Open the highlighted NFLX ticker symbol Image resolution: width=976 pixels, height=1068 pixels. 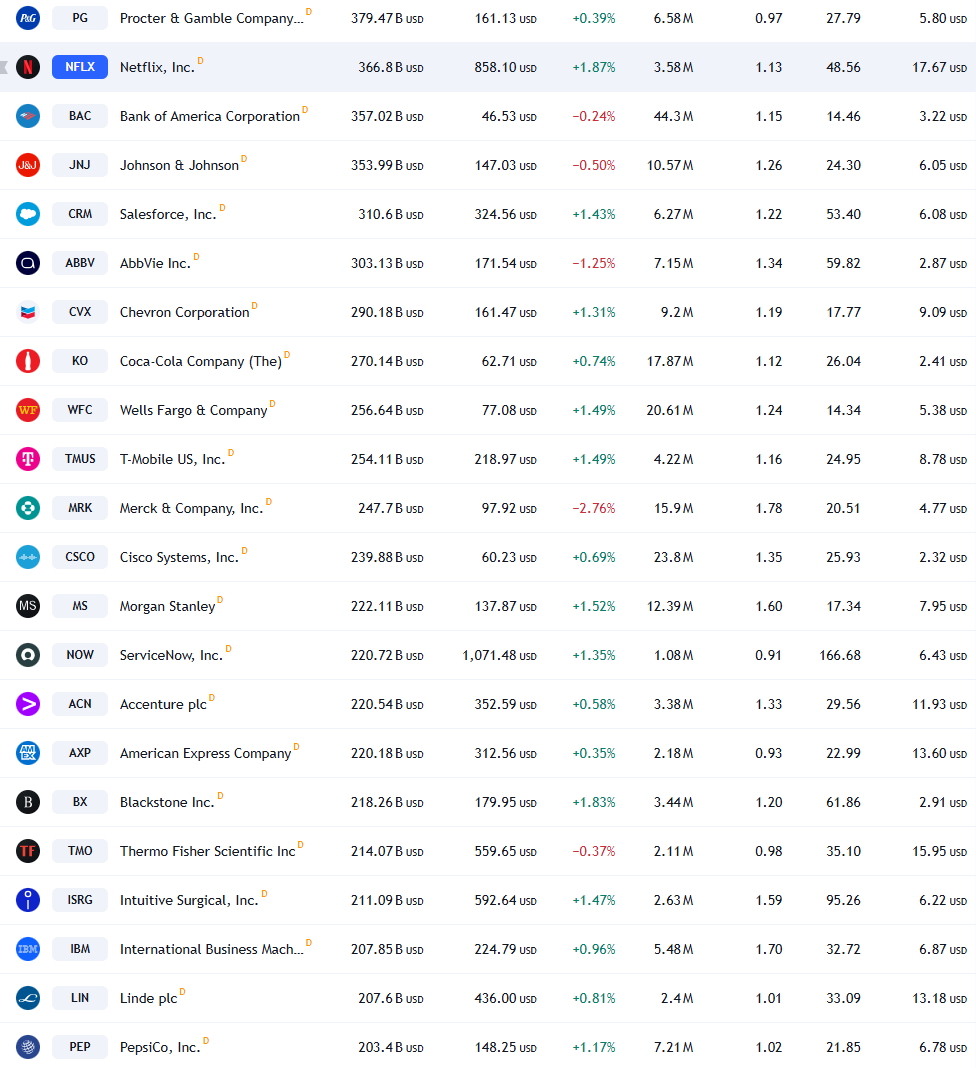tap(80, 67)
